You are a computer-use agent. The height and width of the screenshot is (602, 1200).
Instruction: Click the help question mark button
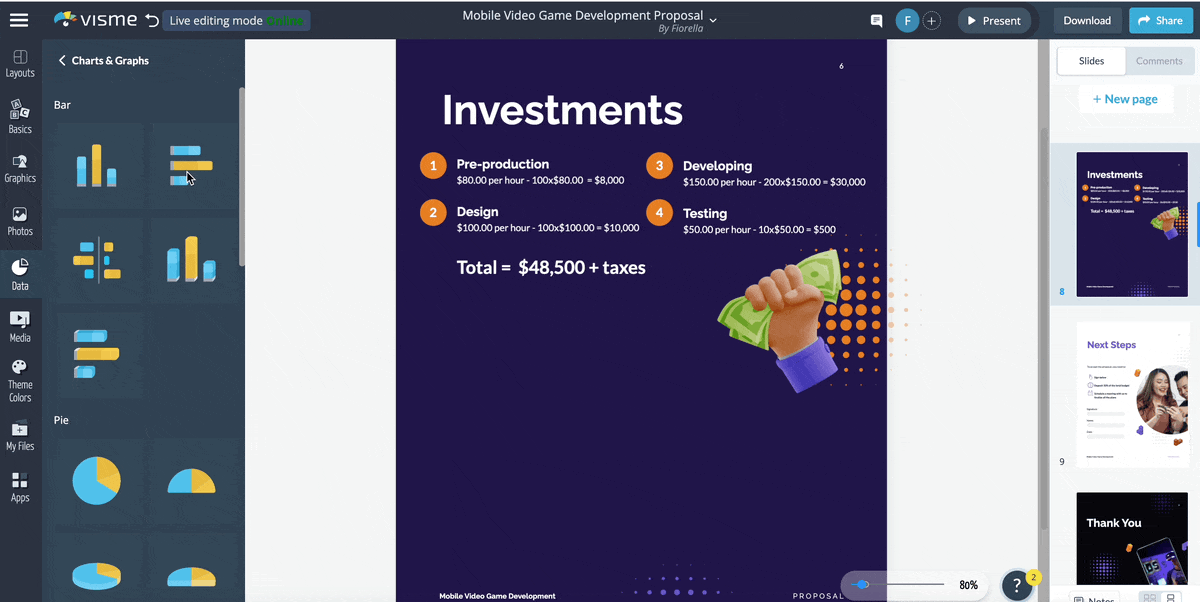[1017, 584]
